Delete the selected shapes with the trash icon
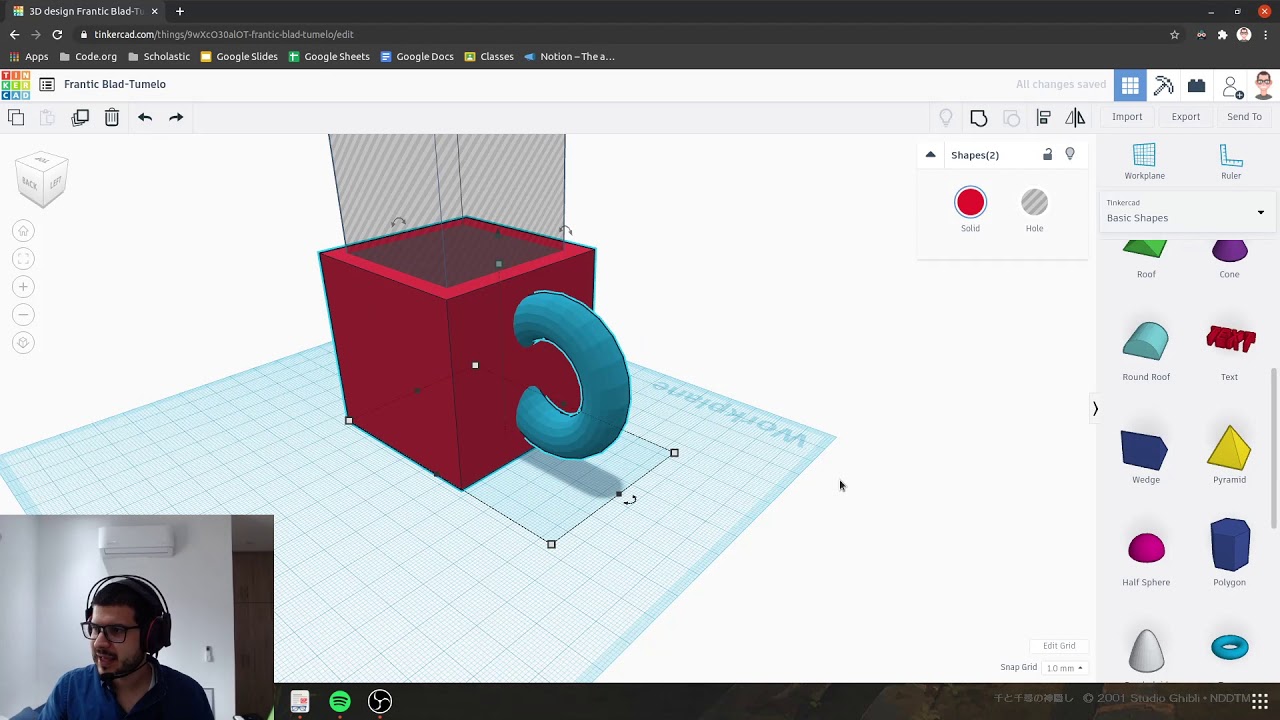This screenshot has width=1280, height=720. tap(112, 117)
